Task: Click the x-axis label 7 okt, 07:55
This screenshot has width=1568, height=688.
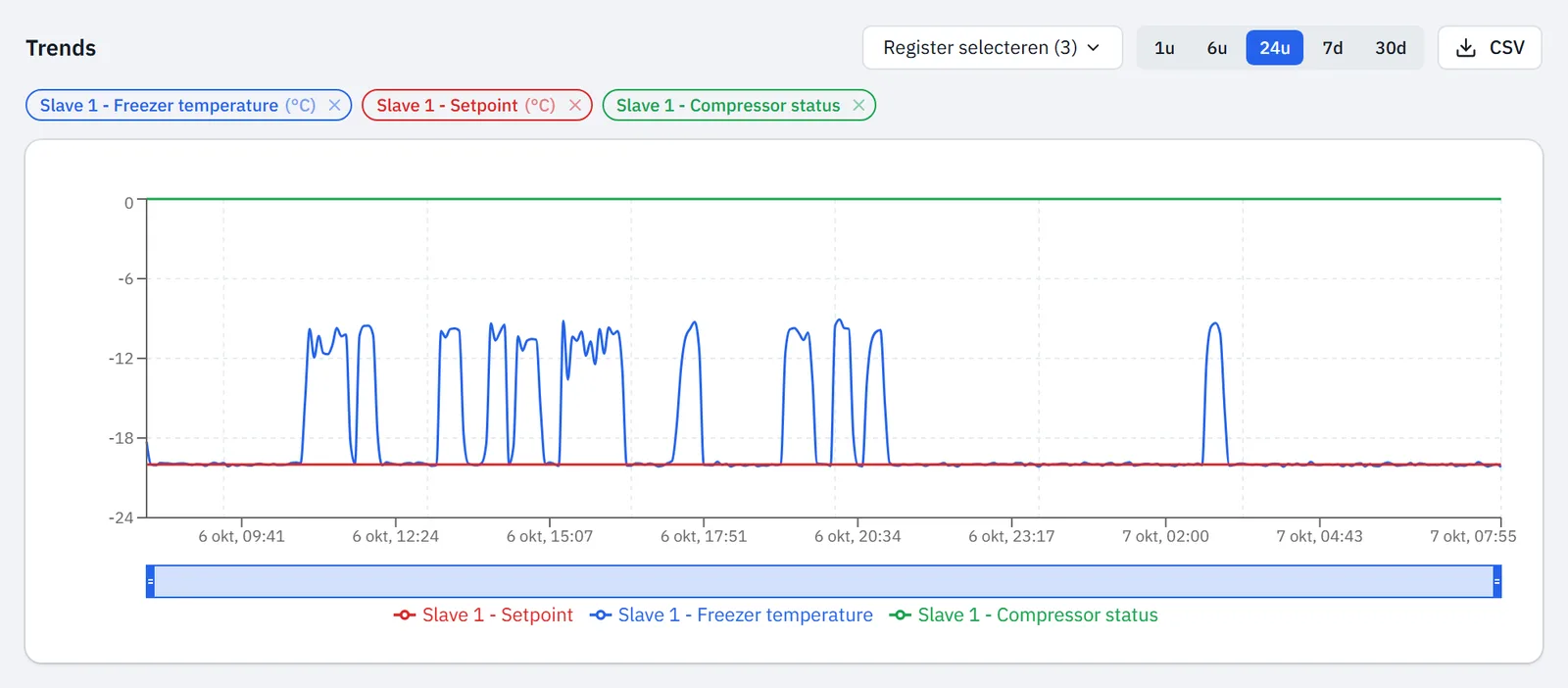Action: pyautogui.click(x=1473, y=536)
